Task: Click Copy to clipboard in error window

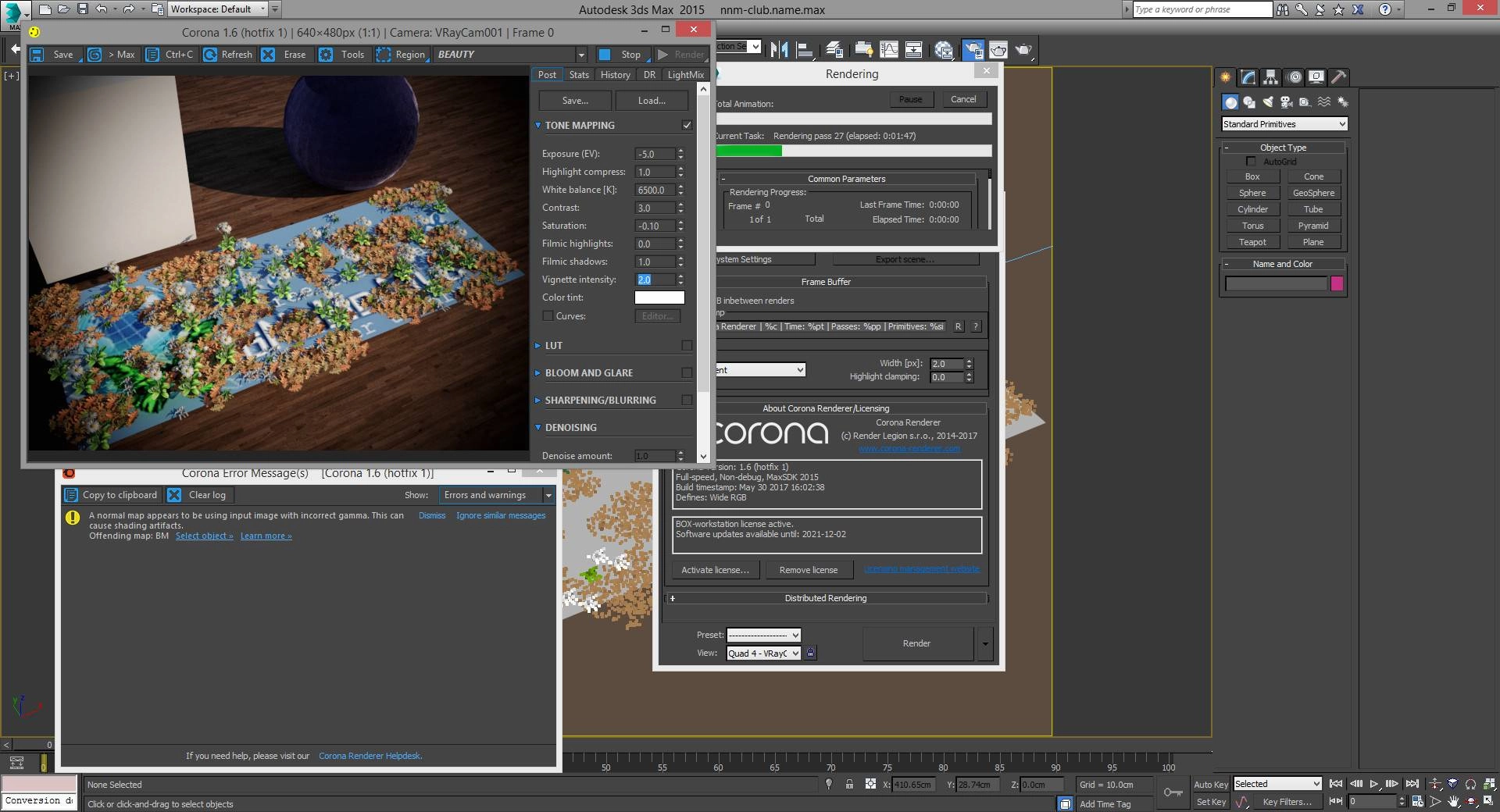Action: tap(112, 495)
